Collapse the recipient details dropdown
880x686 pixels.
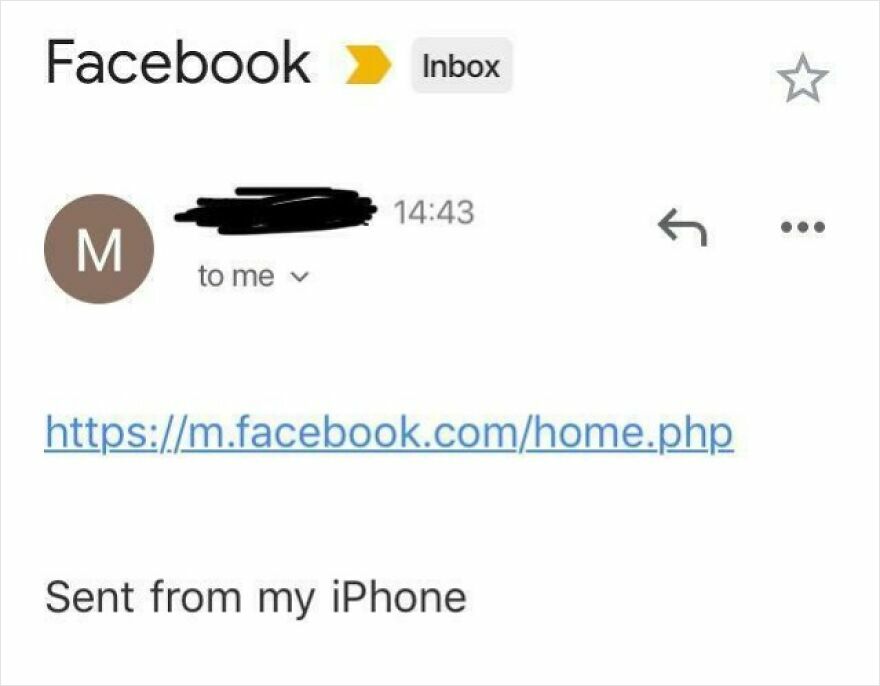click(302, 276)
